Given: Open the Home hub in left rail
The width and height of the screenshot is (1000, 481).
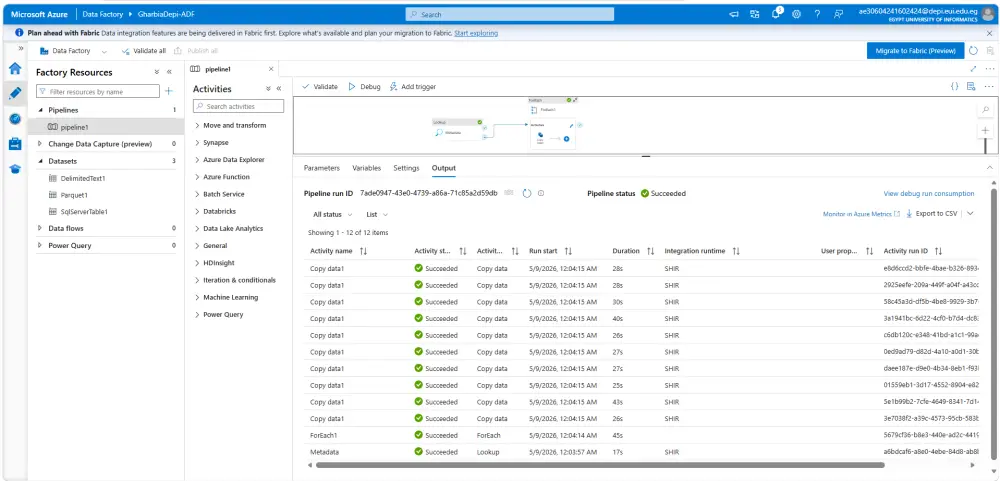Looking at the screenshot, I should 15,69.
